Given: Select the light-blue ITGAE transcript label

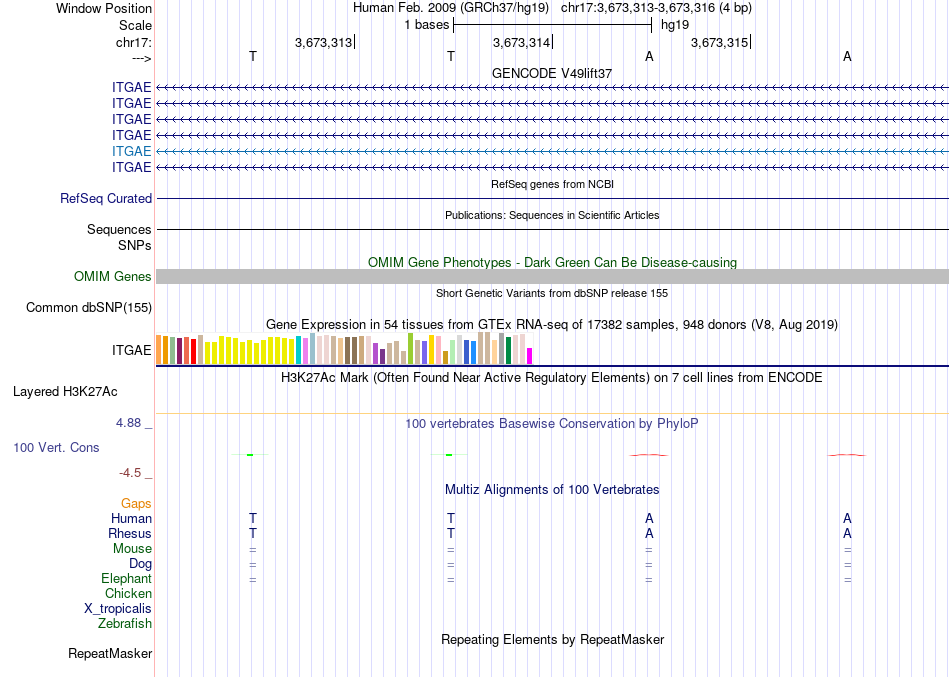Looking at the screenshot, I should (131, 151).
